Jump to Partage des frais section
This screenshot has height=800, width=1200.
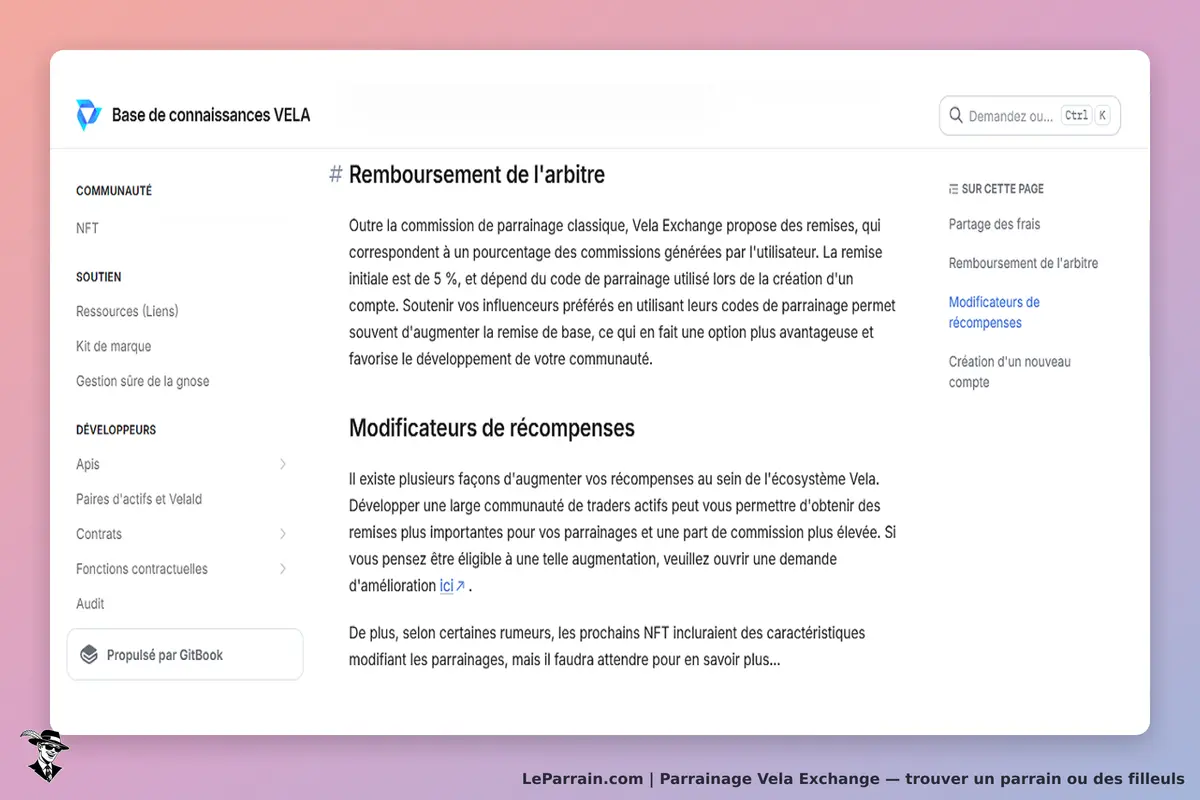tap(995, 224)
